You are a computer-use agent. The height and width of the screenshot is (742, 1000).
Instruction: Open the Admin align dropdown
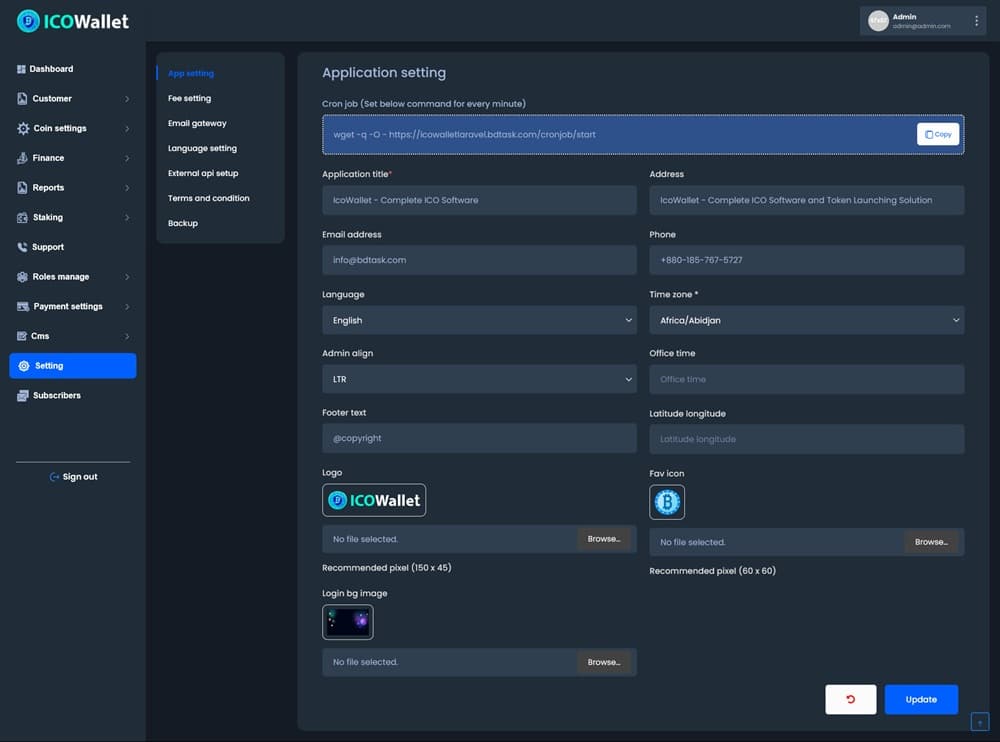click(479, 380)
